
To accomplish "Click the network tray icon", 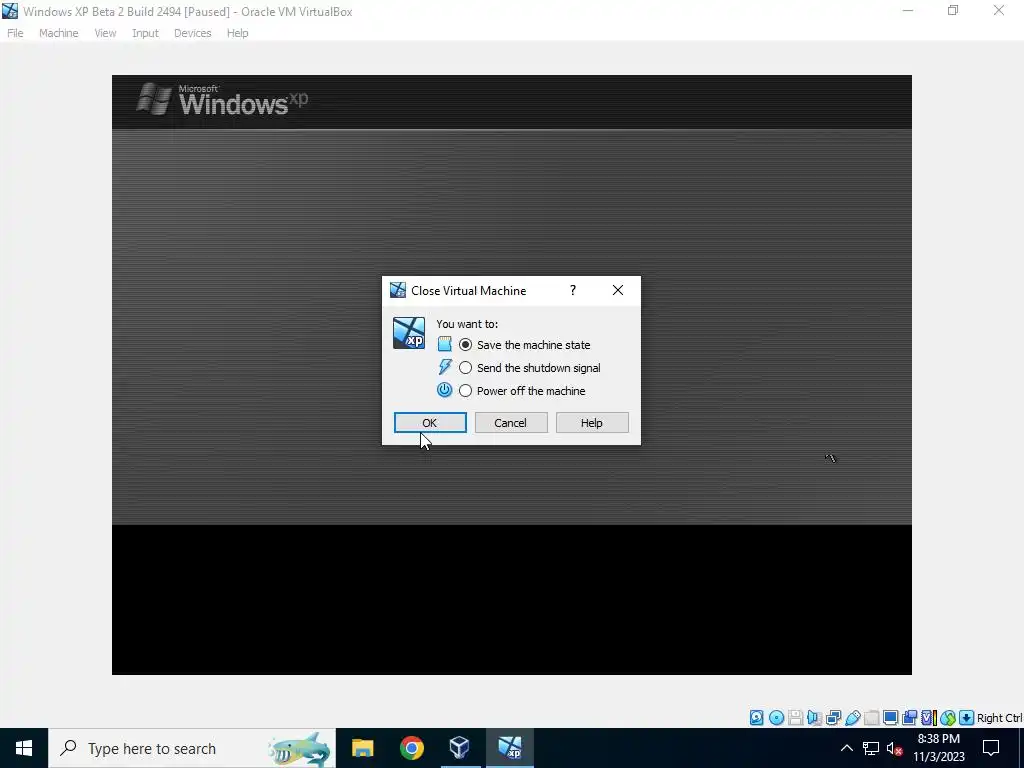I will coord(871,748).
